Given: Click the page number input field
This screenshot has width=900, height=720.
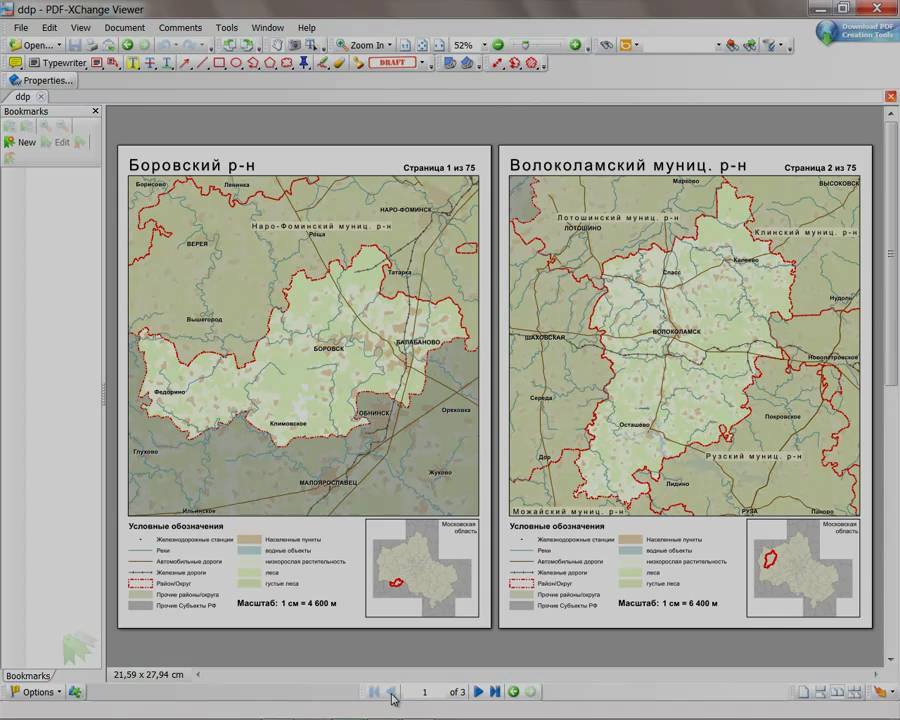Looking at the screenshot, I should point(425,692).
